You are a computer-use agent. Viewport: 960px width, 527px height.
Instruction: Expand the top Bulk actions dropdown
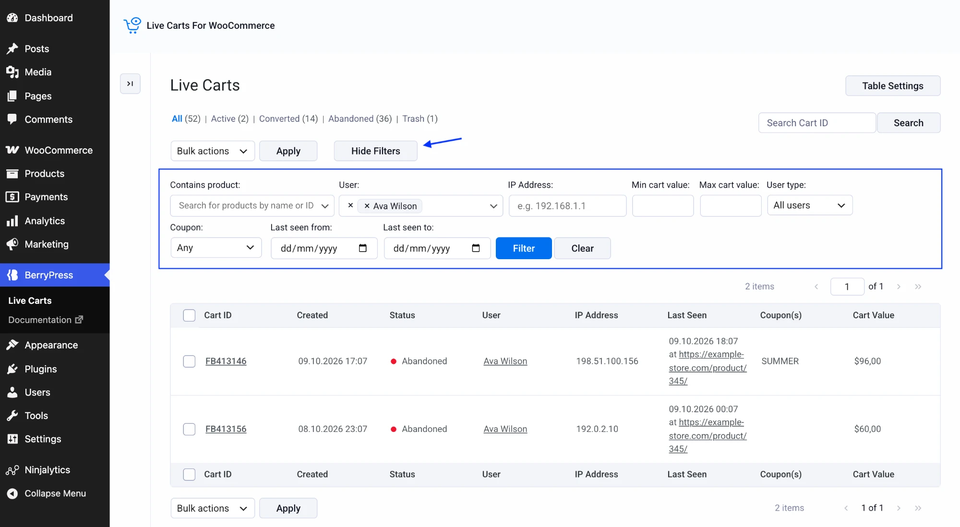[212, 151]
